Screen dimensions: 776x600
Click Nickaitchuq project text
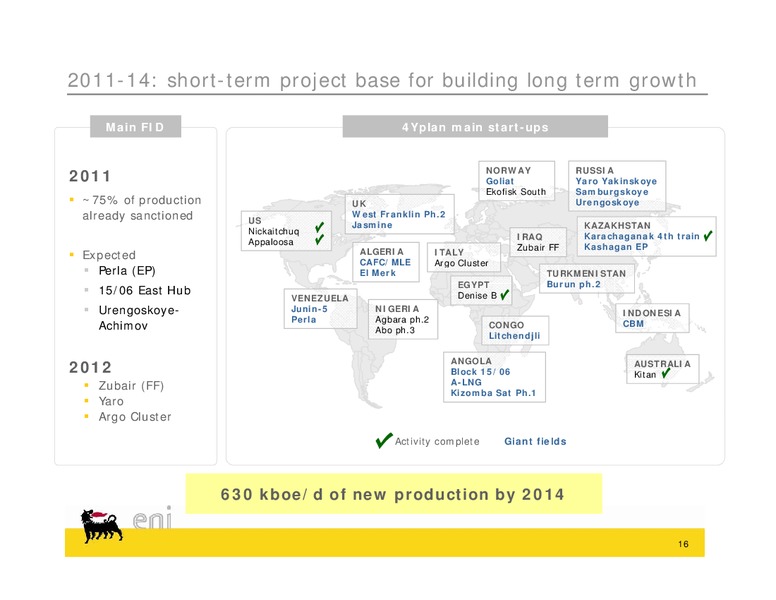[x=274, y=231]
